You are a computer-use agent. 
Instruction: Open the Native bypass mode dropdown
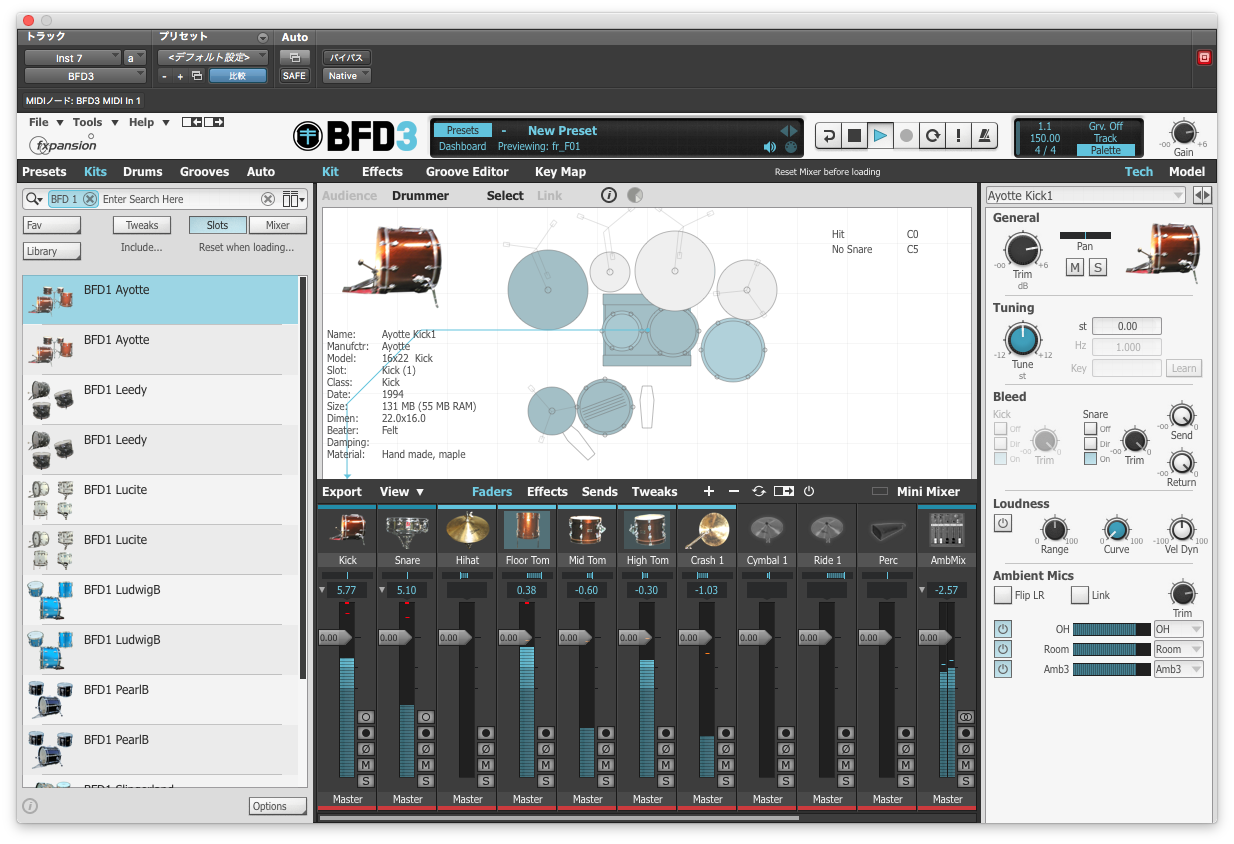point(347,75)
